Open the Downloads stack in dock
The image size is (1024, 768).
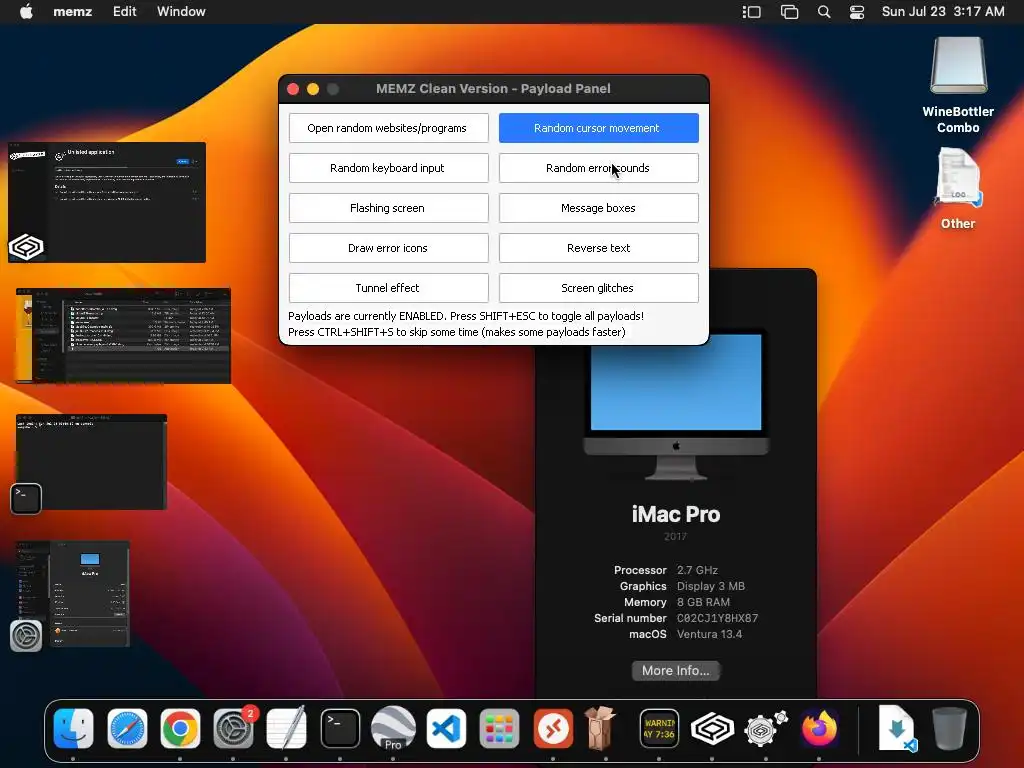coord(898,728)
